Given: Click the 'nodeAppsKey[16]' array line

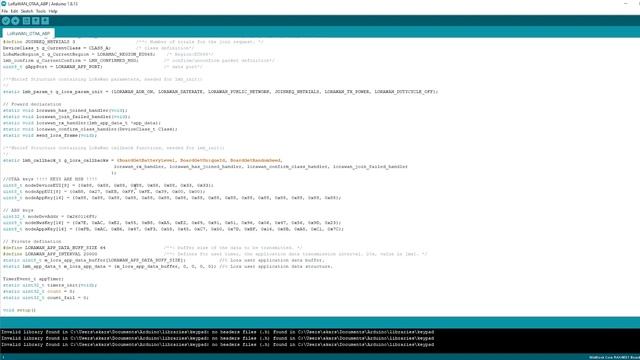Looking at the screenshot, I should coord(173,229).
